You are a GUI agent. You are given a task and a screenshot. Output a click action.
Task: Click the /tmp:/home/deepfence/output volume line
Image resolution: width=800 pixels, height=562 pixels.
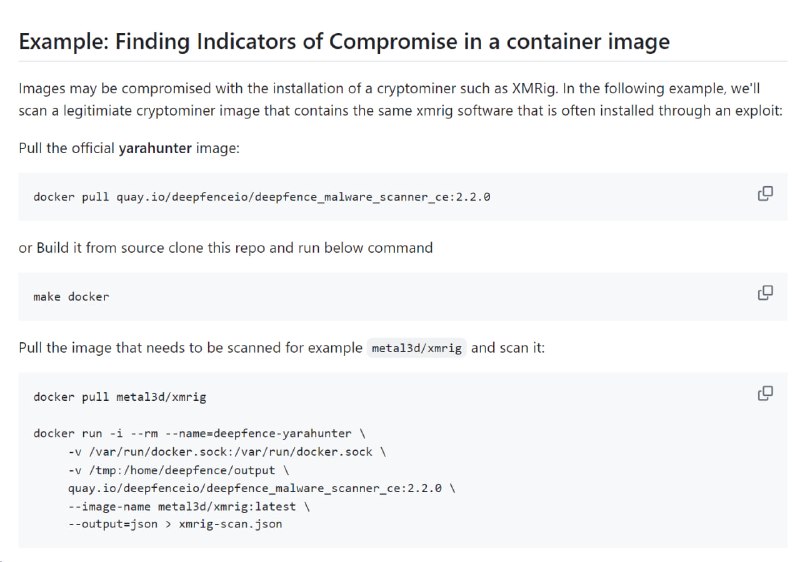[179, 470]
